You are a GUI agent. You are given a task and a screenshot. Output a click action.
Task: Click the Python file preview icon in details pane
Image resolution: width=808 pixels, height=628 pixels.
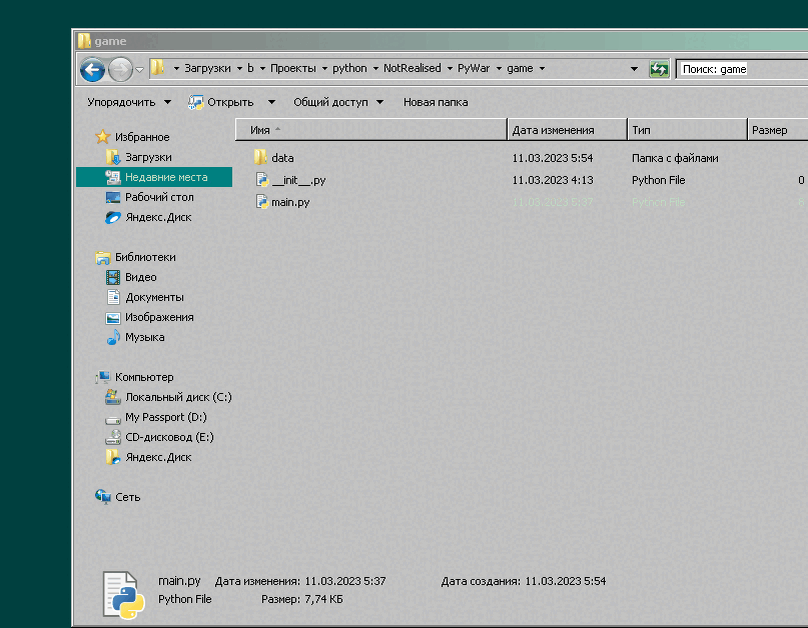(123, 594)
